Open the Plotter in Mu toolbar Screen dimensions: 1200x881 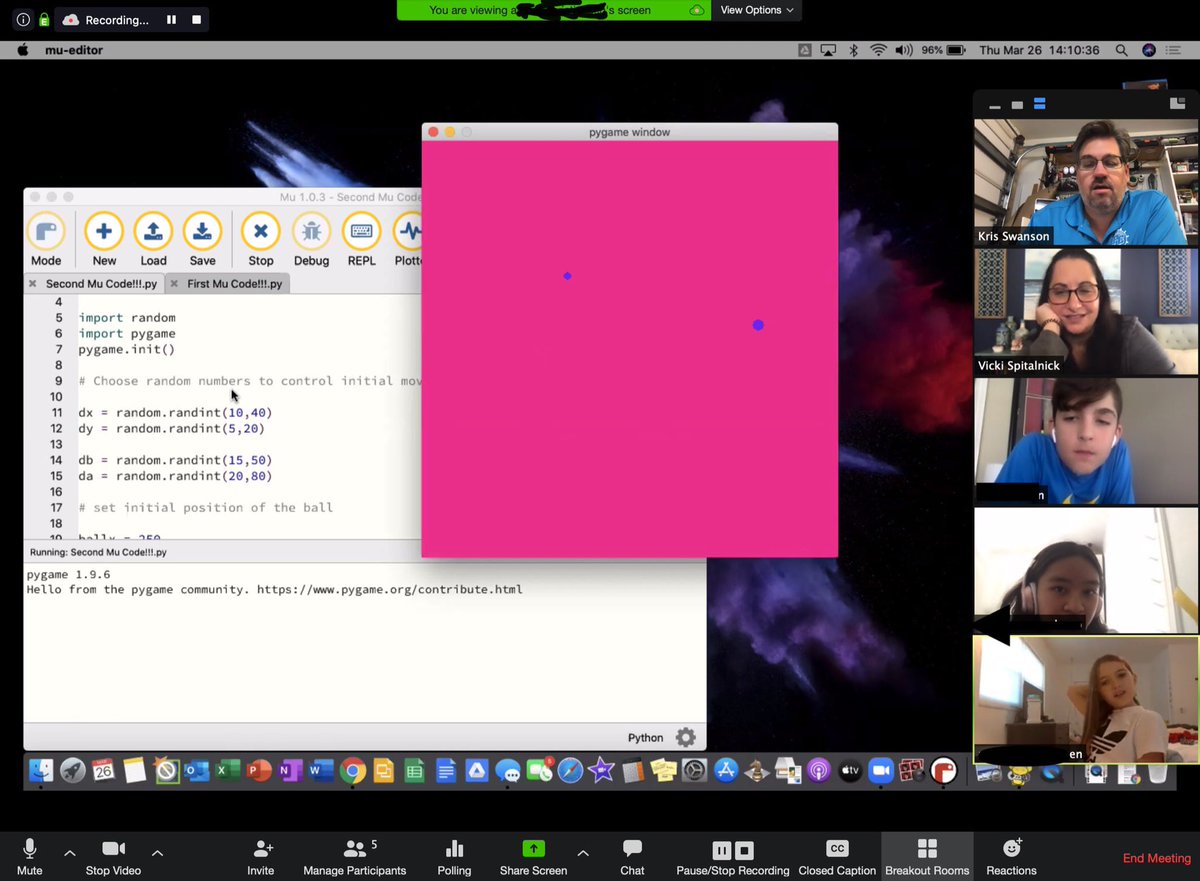coord(408,240)
